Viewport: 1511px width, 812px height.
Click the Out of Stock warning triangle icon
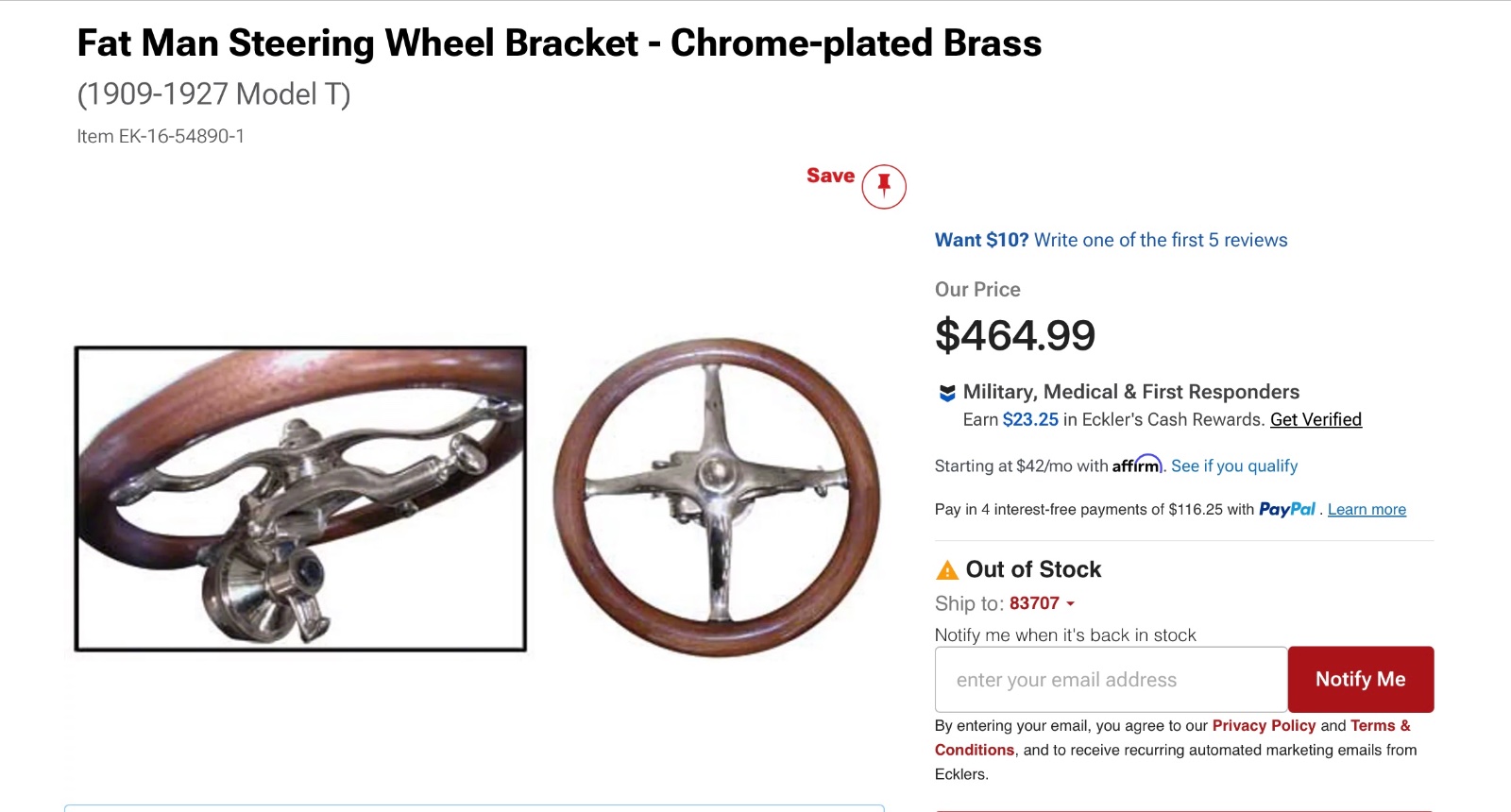point(946,570)
